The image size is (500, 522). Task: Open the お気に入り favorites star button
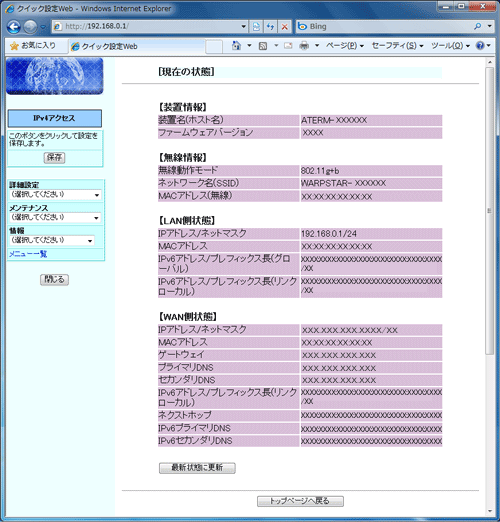[33, 46]
